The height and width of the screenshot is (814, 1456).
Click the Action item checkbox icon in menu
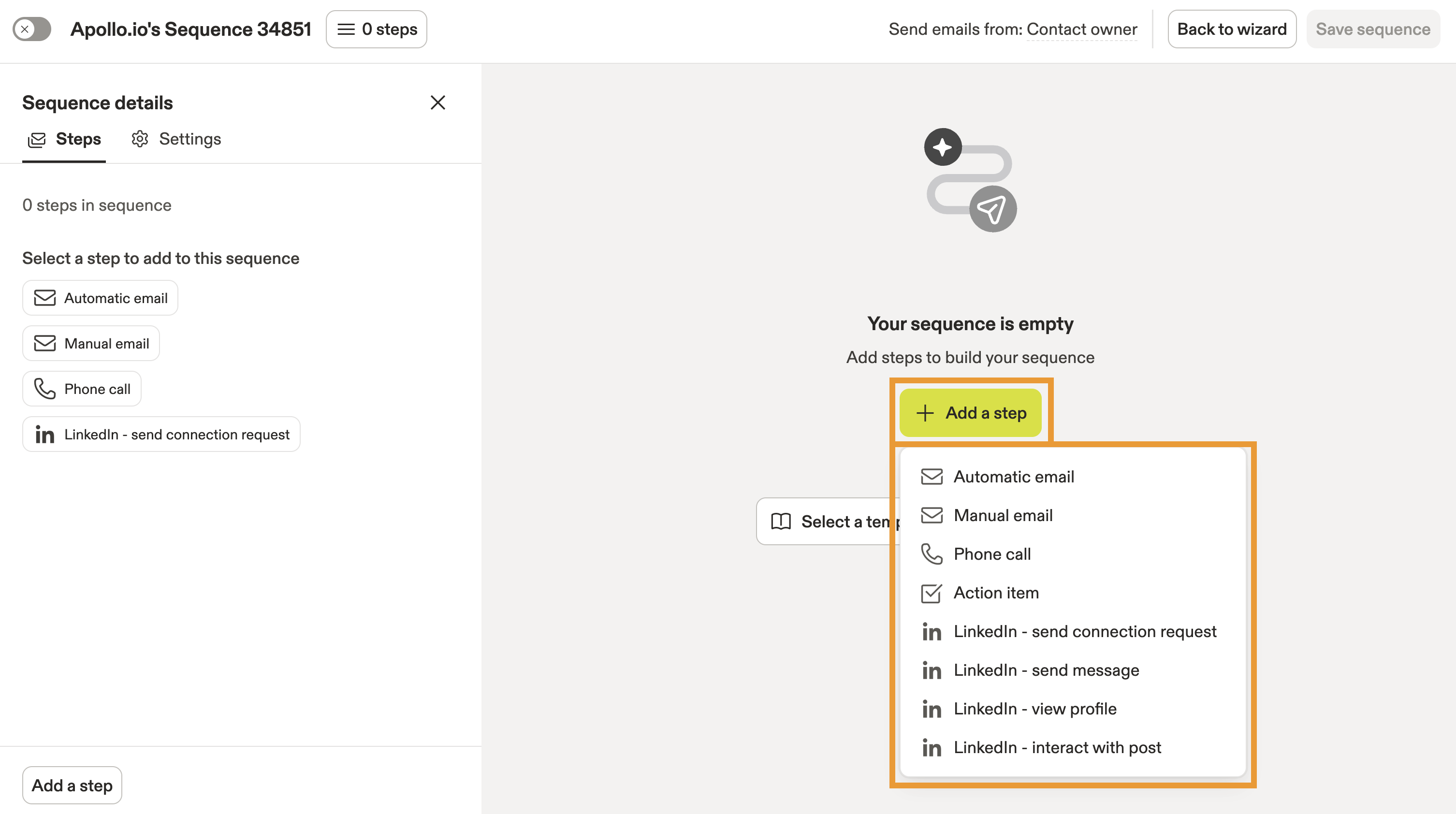pyautogui.click(x=932, y=593)
